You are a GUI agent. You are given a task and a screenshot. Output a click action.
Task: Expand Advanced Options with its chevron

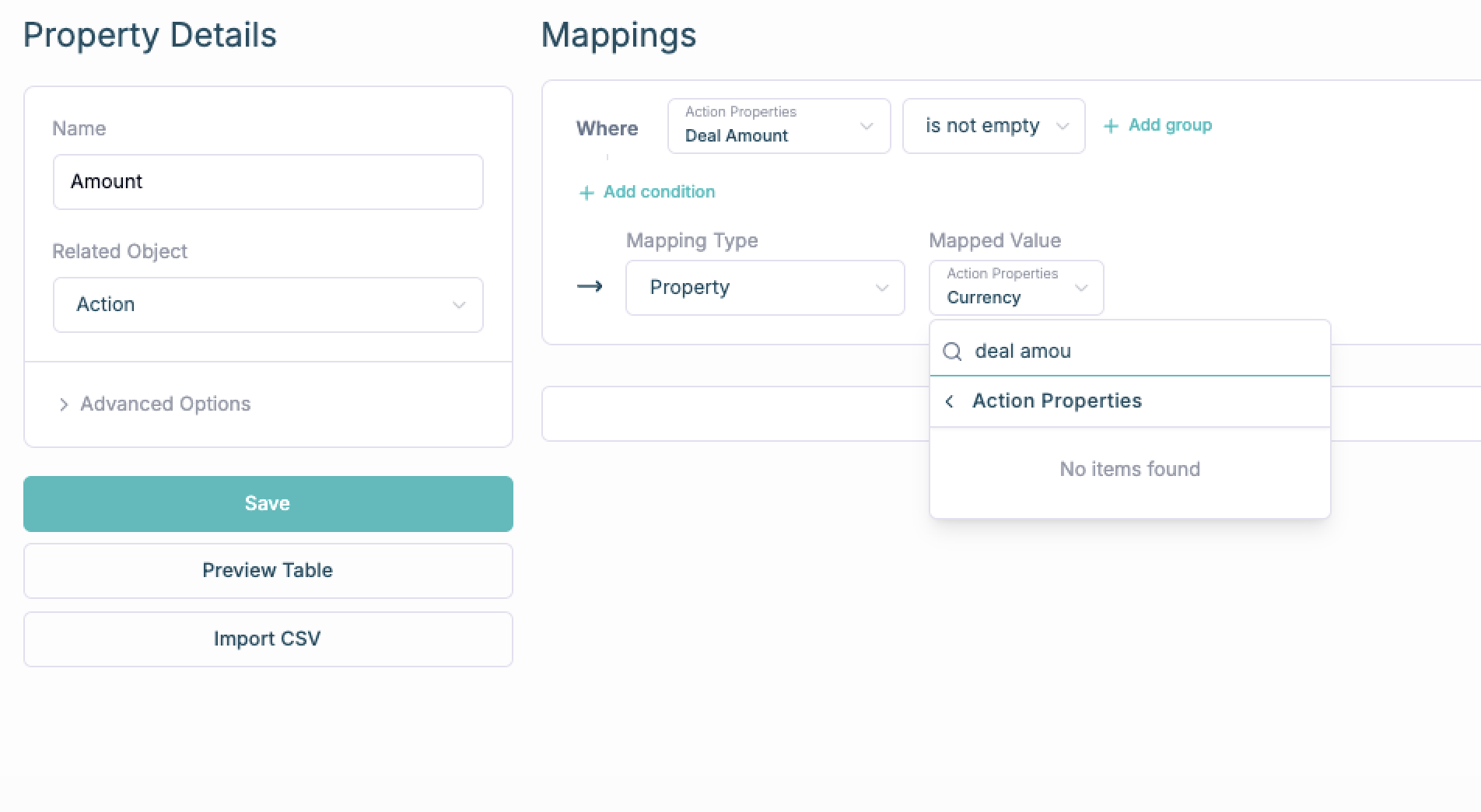(x=64, y=404)
